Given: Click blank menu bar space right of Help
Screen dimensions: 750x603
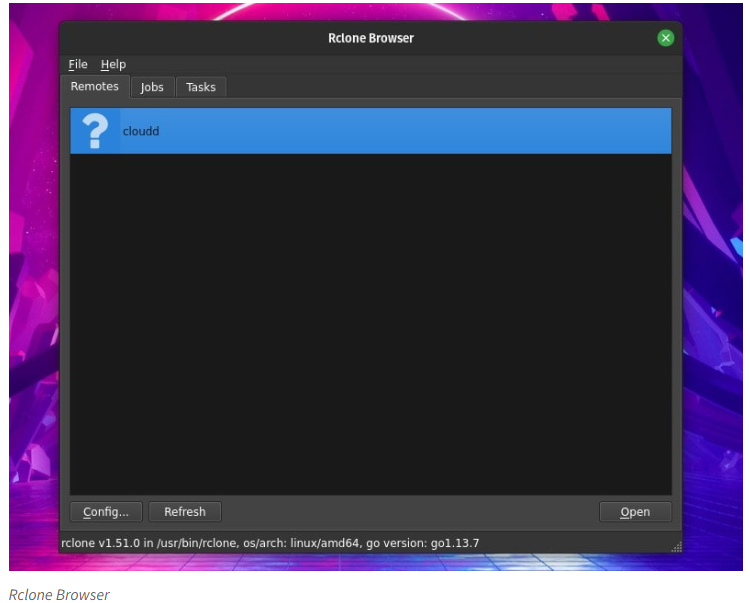Looking at the screenshot, I should [x=400, y=64].
